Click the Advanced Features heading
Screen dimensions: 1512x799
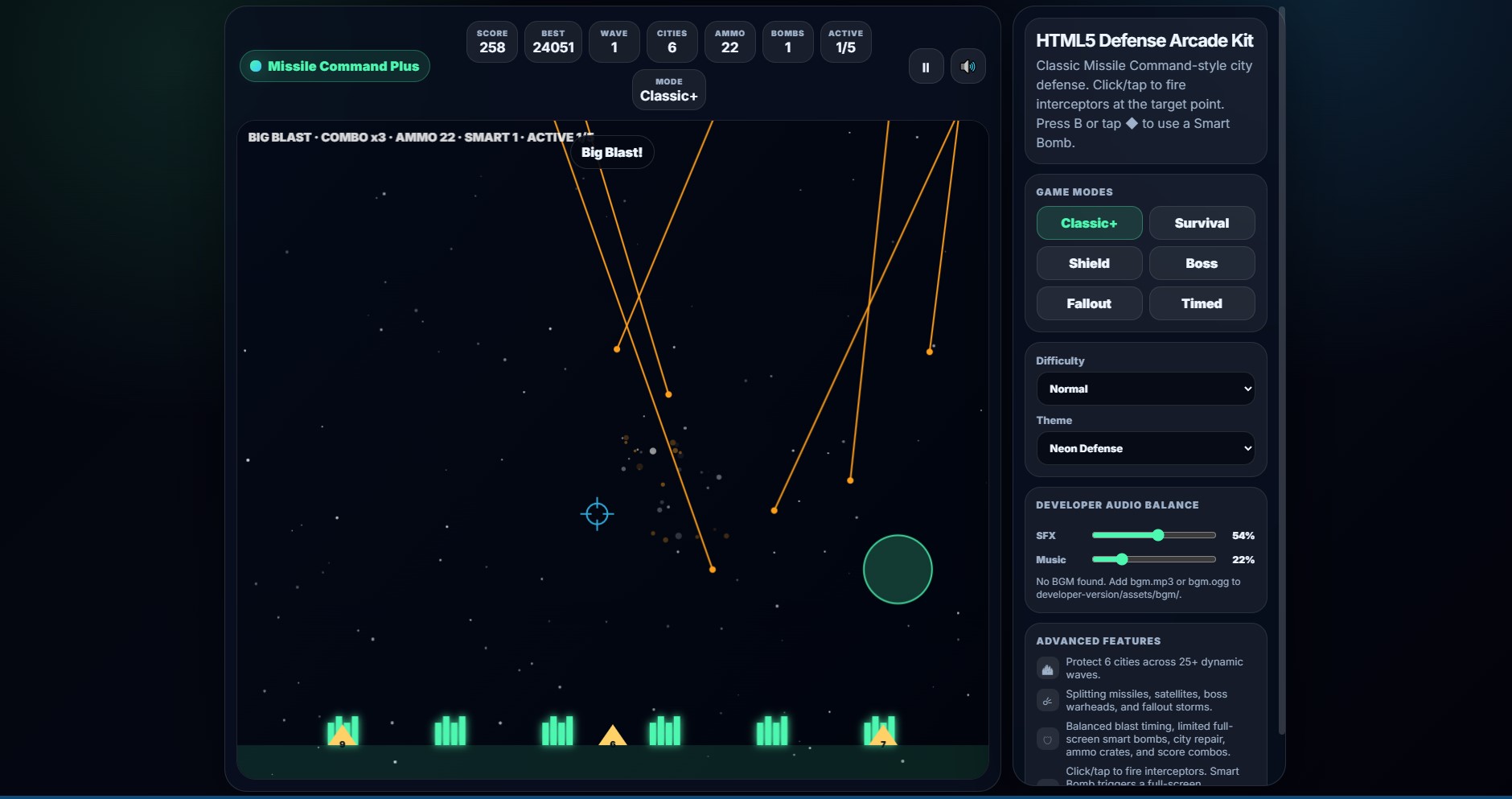pos(1099,640)
